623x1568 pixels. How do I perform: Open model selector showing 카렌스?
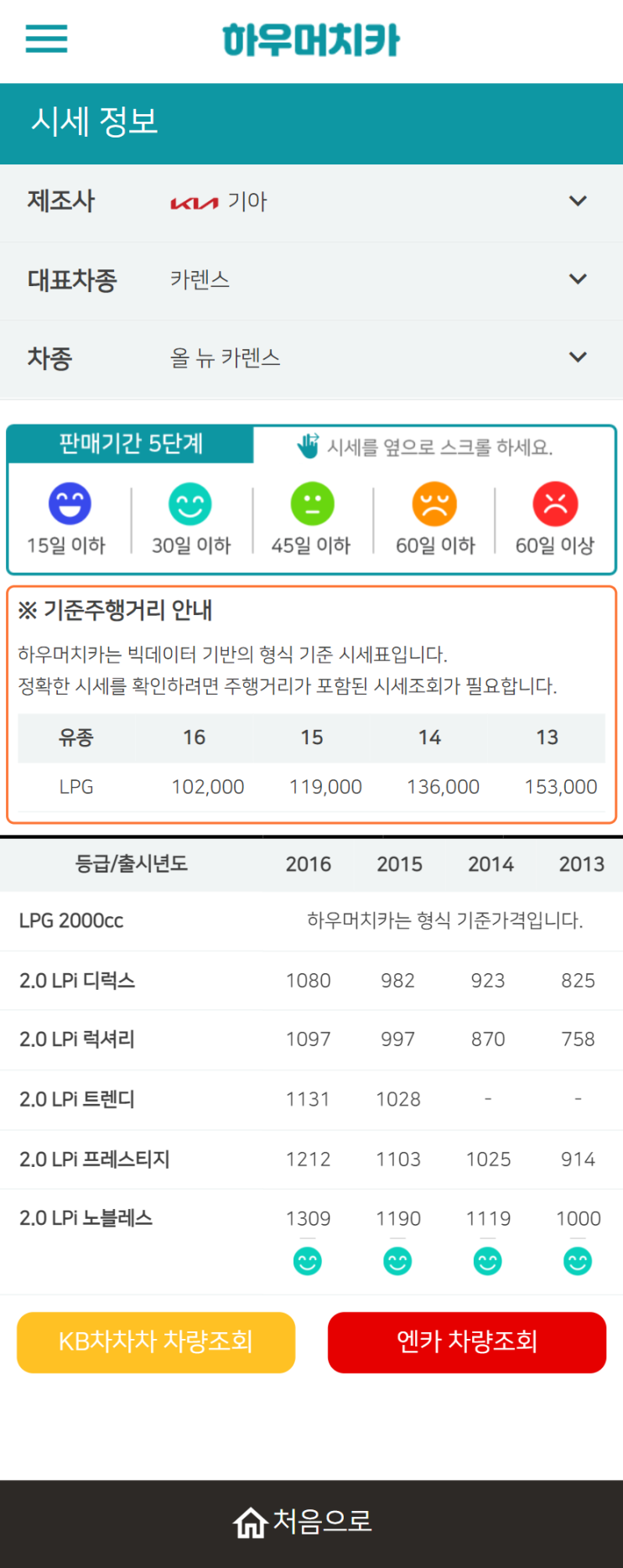[311, 280]
